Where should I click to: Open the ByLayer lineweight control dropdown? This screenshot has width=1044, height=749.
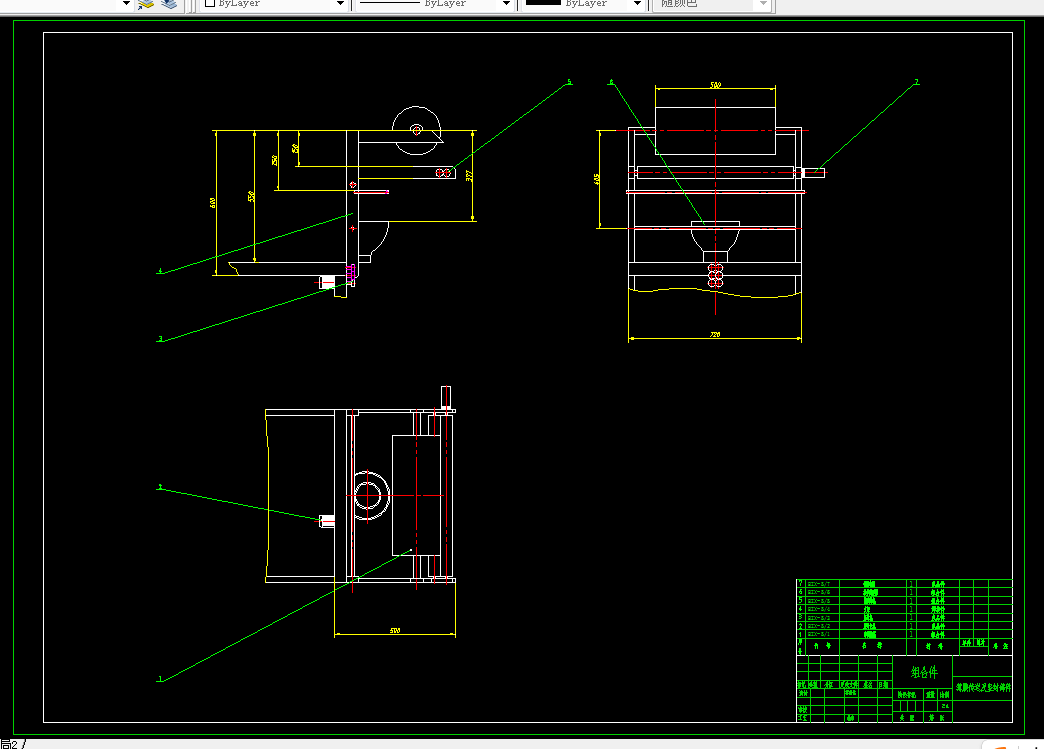click(x=637, y=3)
